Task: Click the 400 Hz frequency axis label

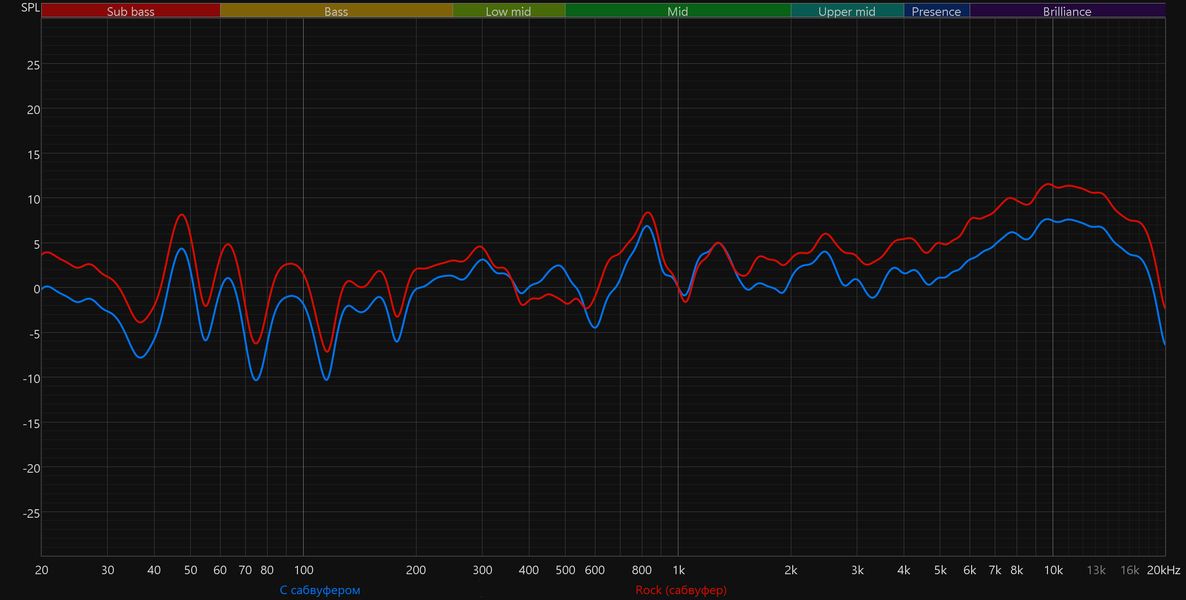Action: pos(529,570)
